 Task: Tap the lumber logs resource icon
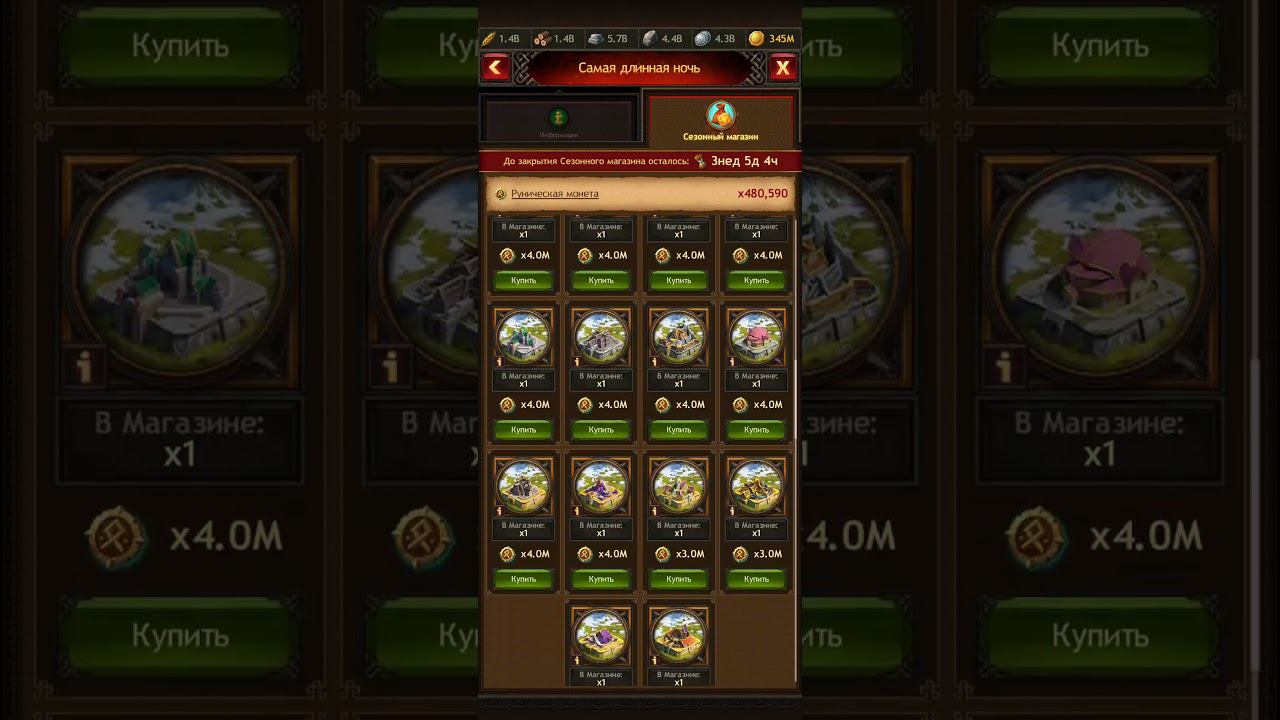[x=542, y=39]
